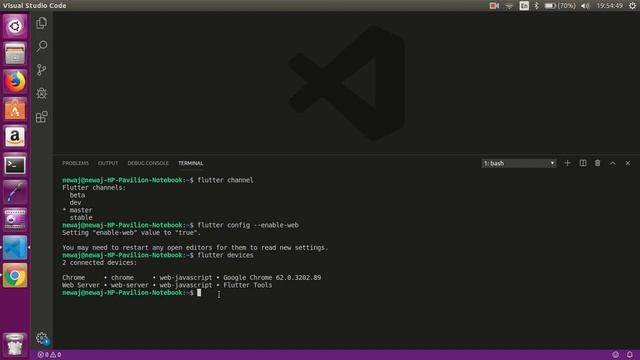Open the system session gear menu
The height and width of the screenshot is (360, 640).
point(632,6)
